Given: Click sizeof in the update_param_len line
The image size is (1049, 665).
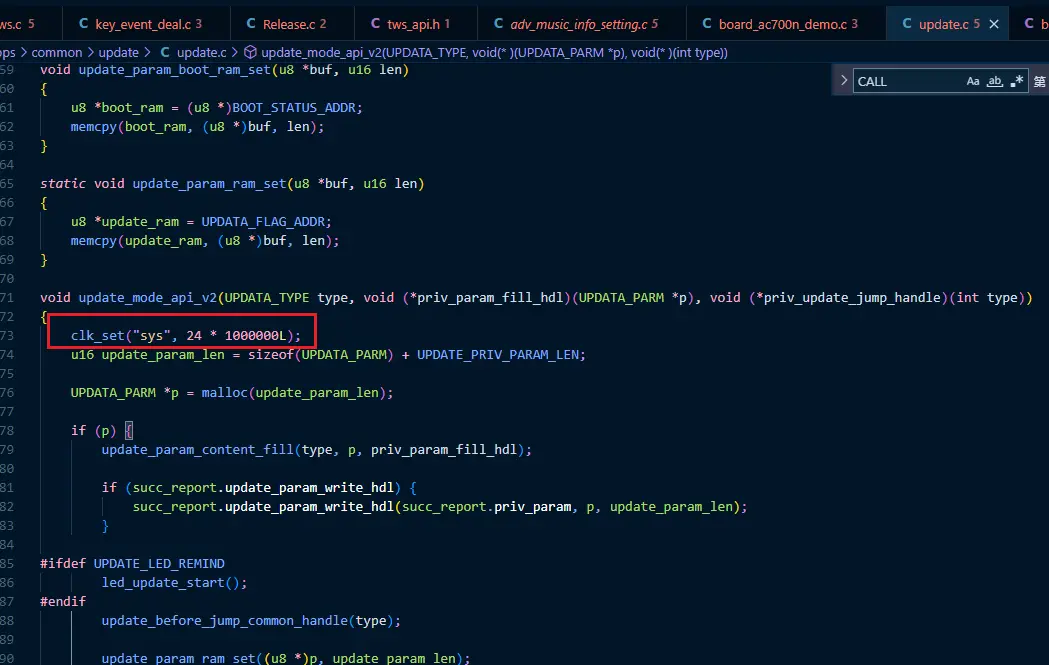Looking at the screenshot, I should 271,355.
